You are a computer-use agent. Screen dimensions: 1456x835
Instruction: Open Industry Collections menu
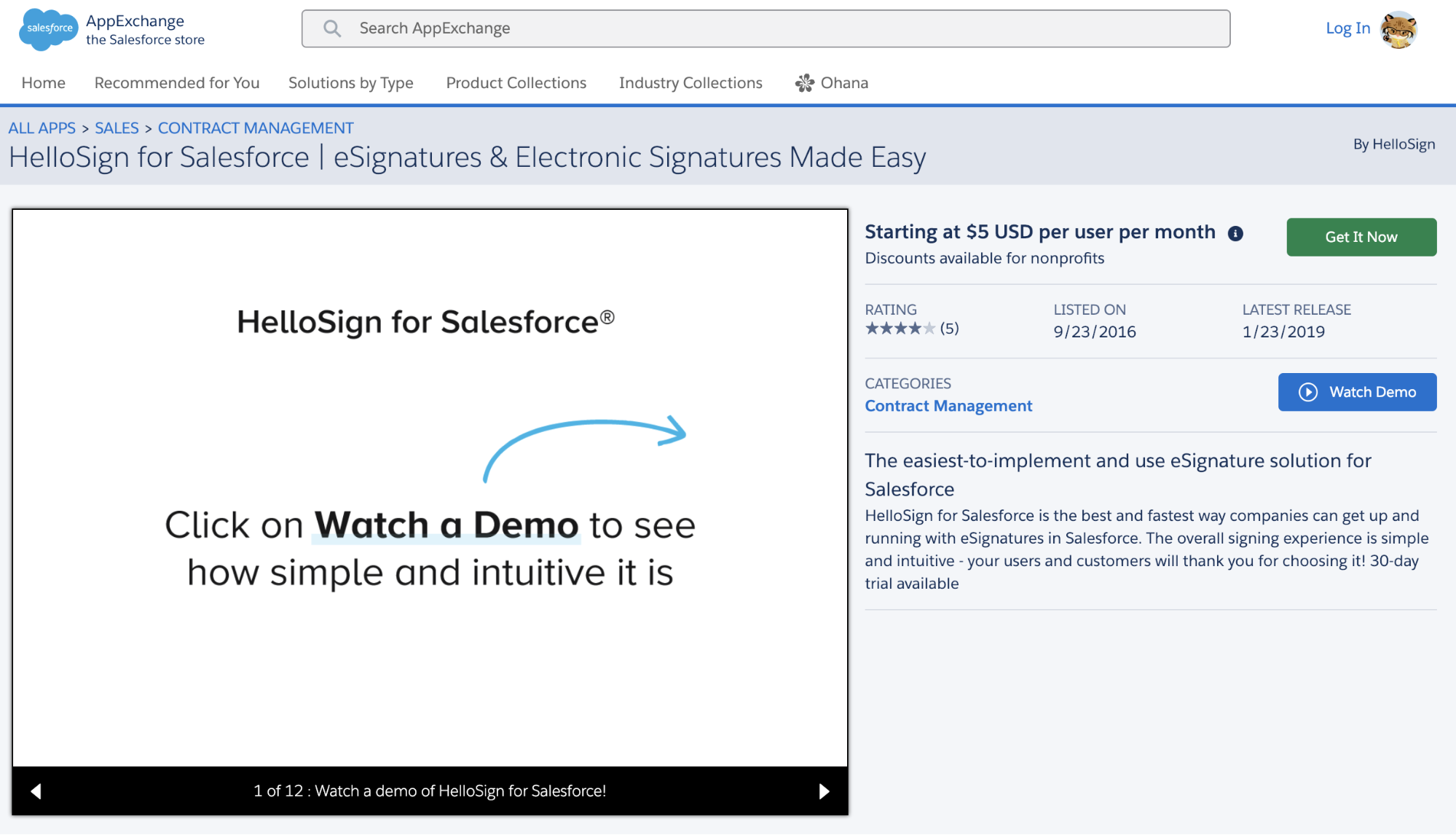click(x=690, y=83)
